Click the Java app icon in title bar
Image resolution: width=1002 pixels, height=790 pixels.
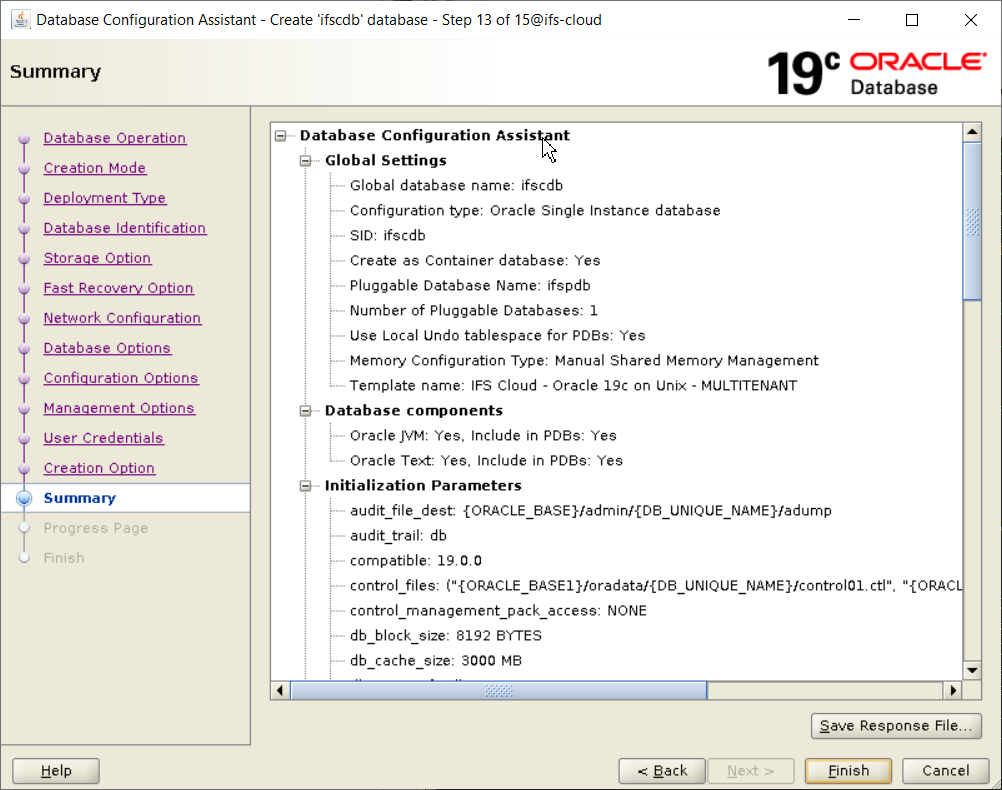pos(20,20)
